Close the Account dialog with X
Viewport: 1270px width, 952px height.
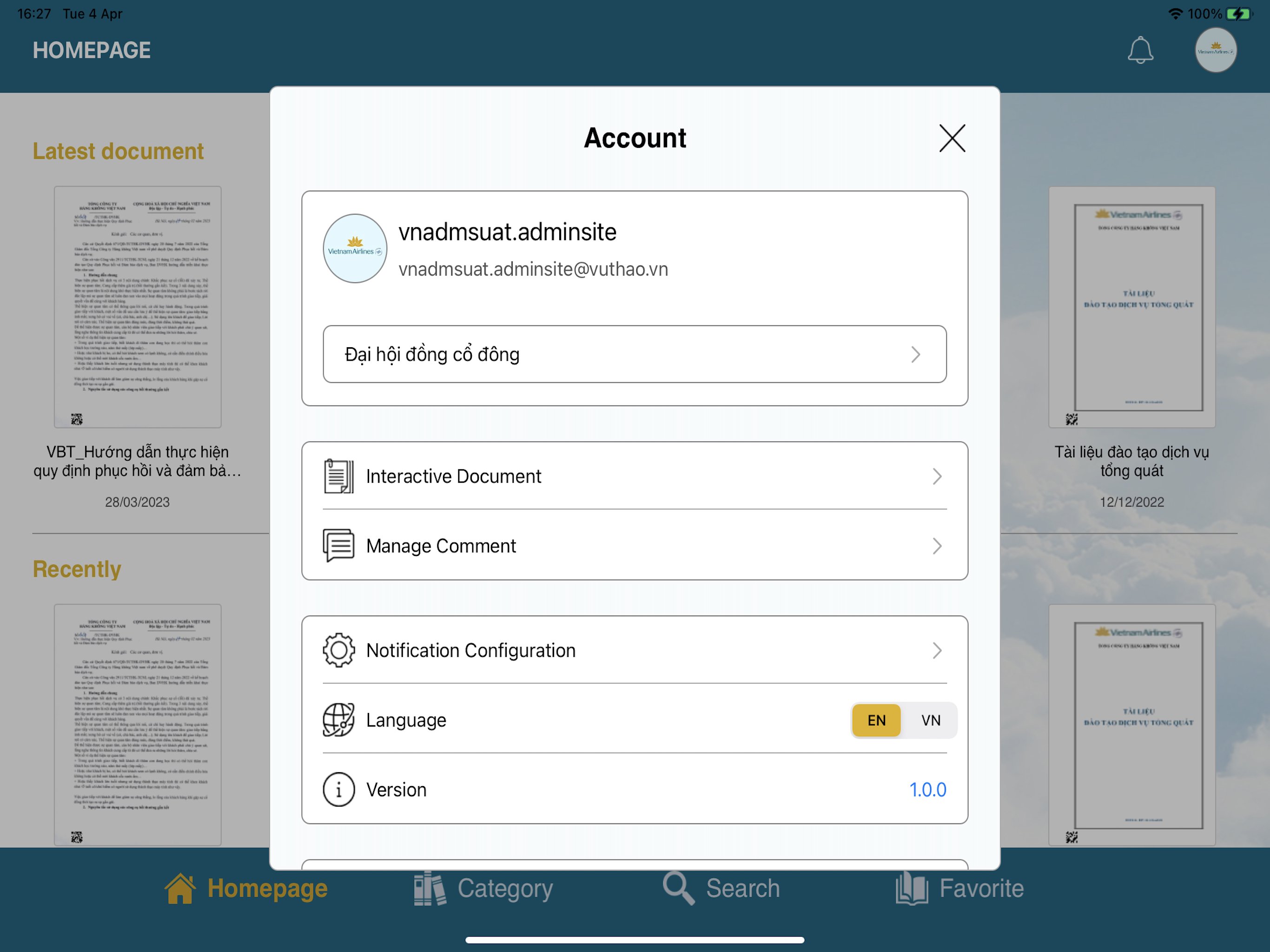click(x=952, y=138)
